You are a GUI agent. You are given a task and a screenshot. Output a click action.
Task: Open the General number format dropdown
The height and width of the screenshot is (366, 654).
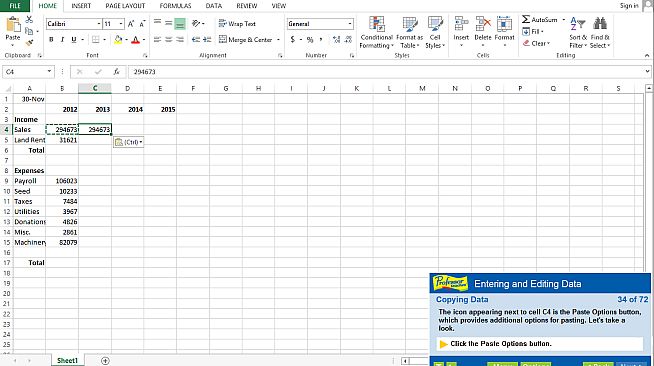(x=350, y=24)
